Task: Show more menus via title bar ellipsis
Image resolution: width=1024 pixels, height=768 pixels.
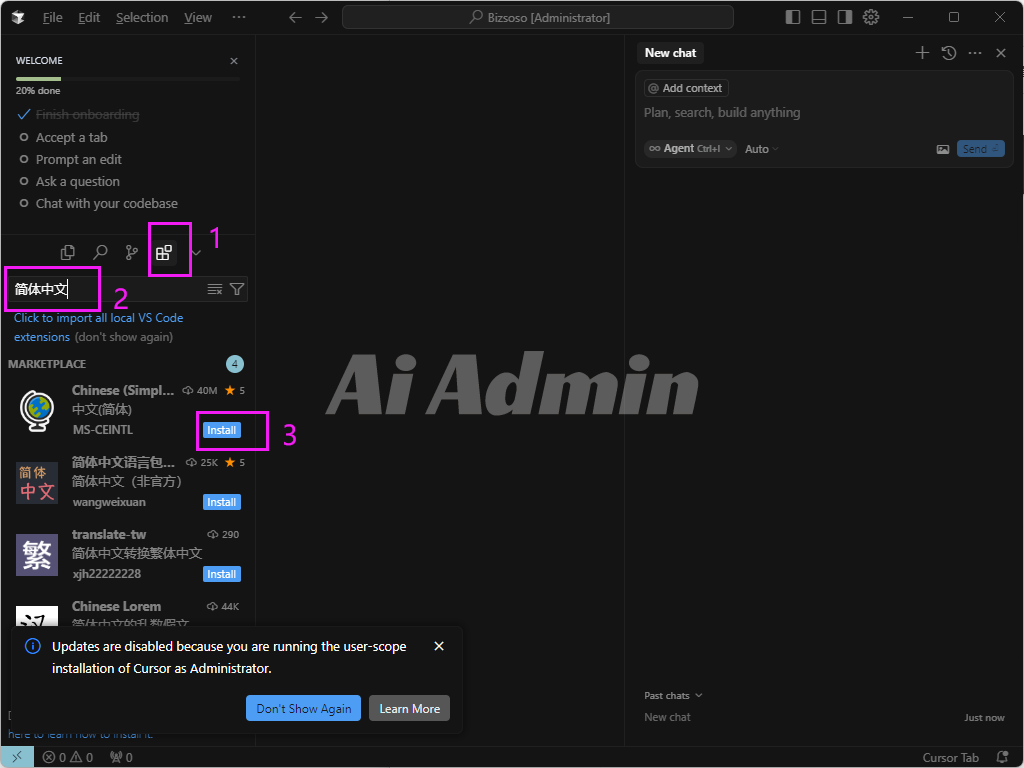Action: [x=239, y=18]
